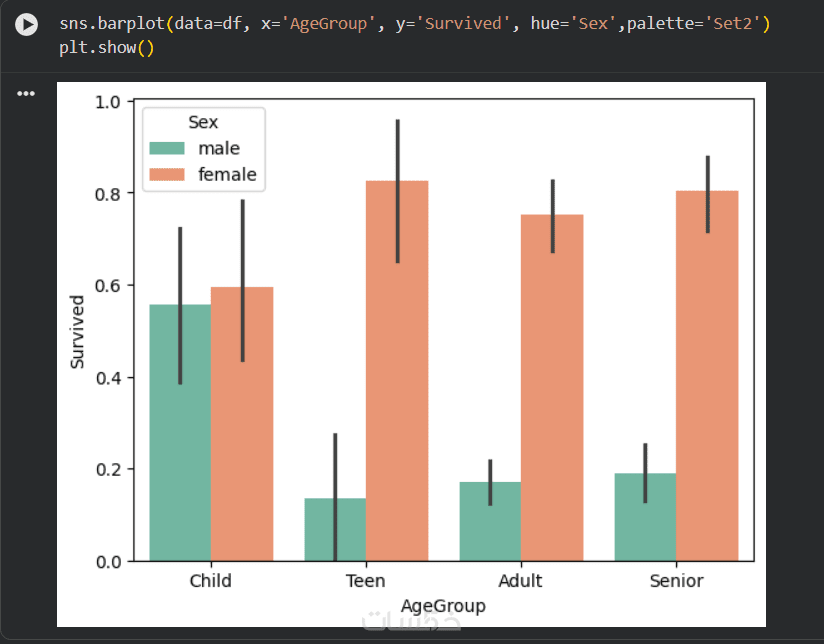This screenshot has height=644, width=824.
Task: Click the green male legend swatch
Action: (x=168, y=148)
